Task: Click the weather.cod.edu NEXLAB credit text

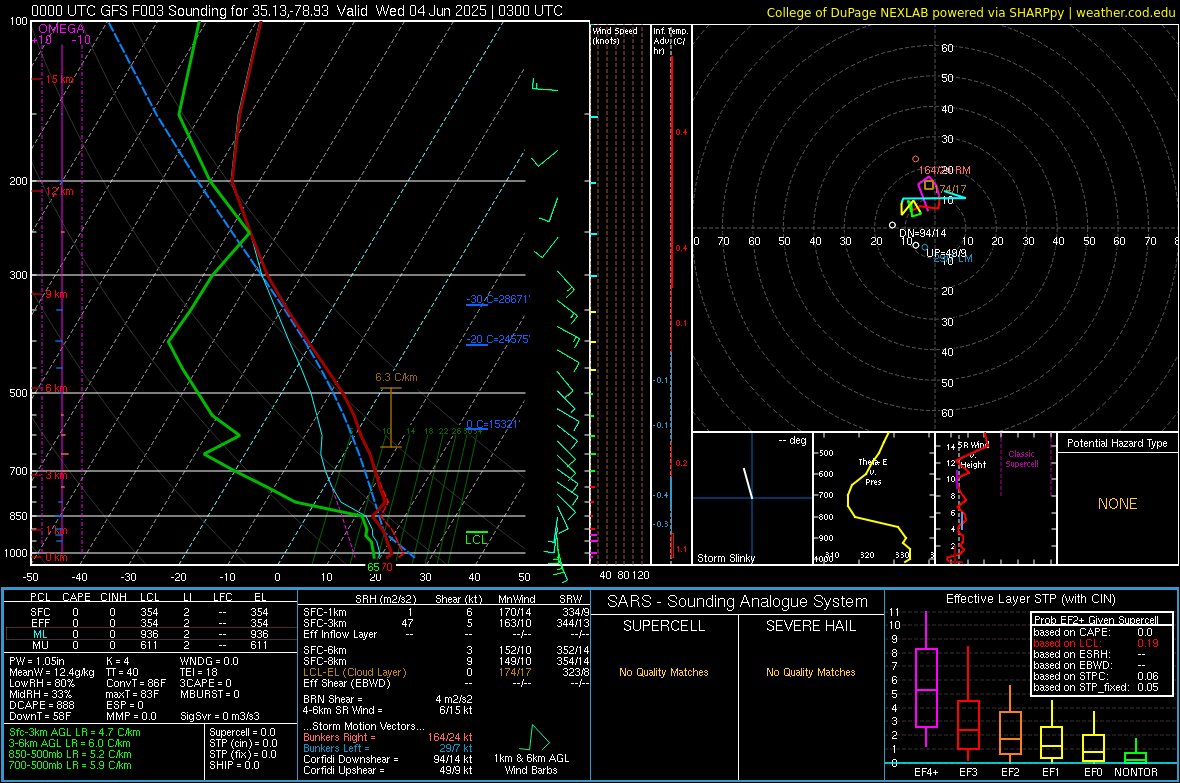Action: coord(970,12)
